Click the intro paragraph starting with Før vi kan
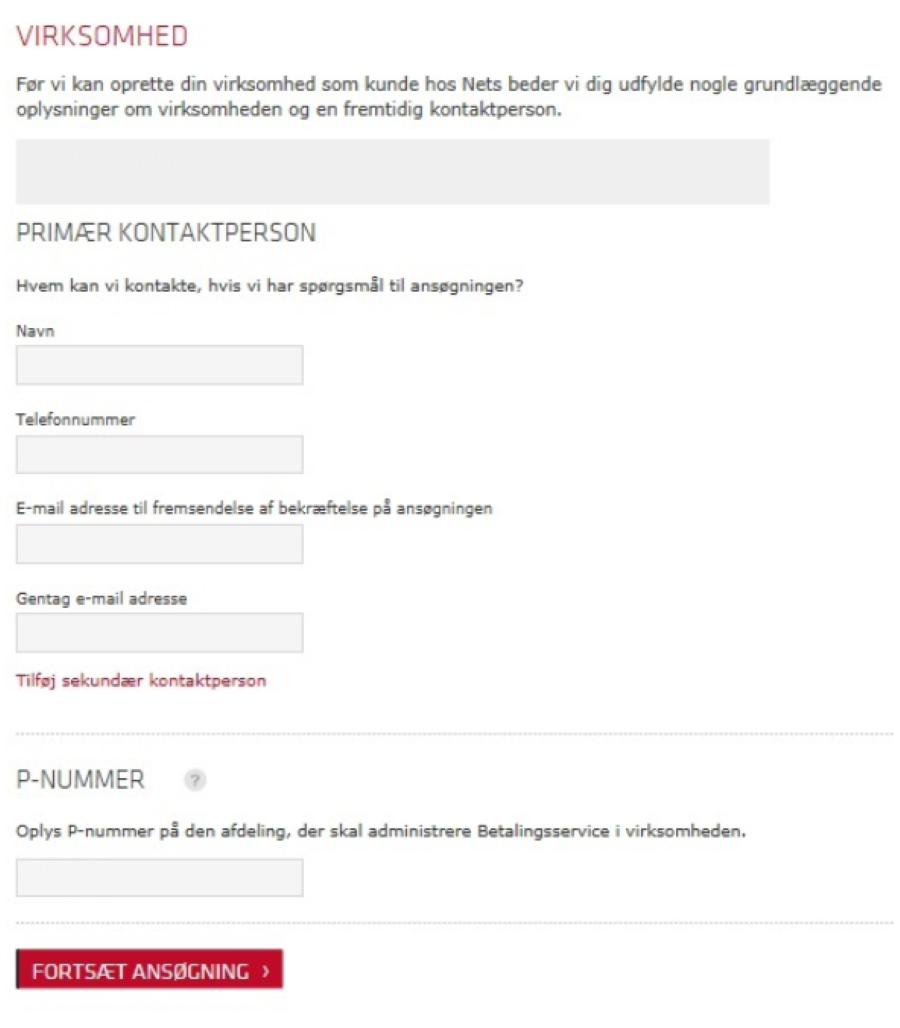The image size is (900, 1028). (x=449, y=97)
